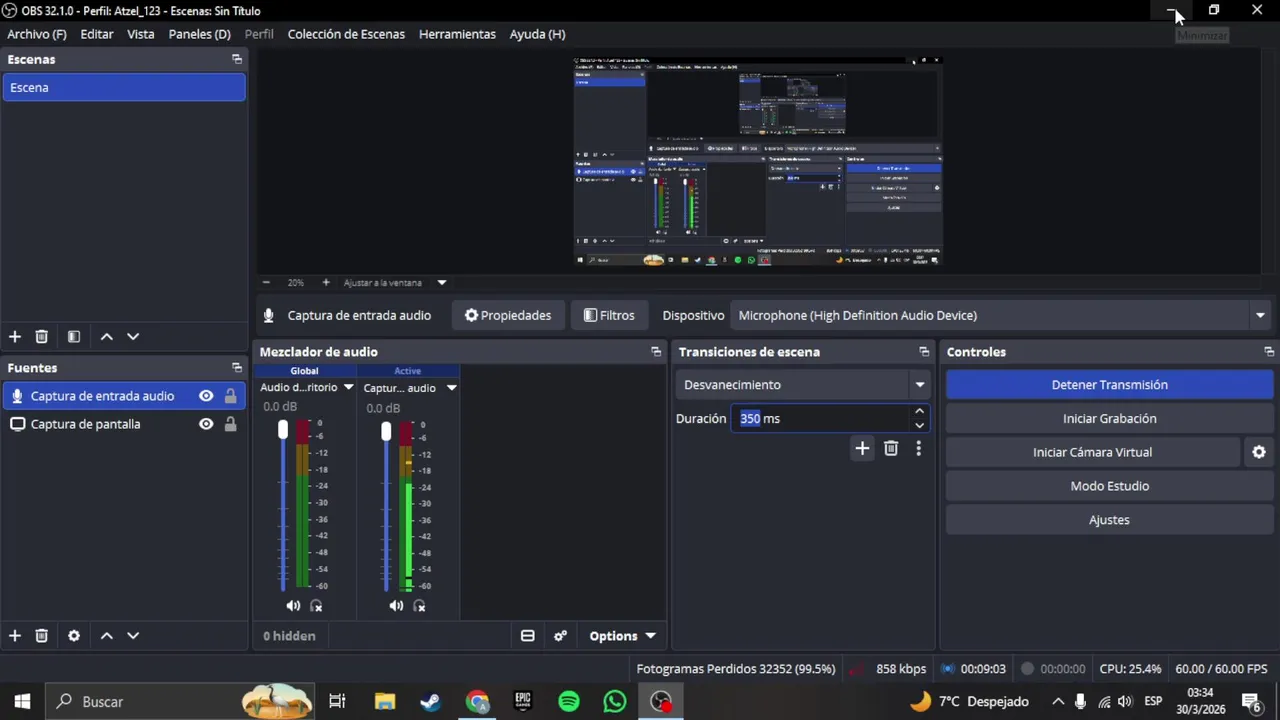
Task: Open the Colección de Escenas menu
Action: pyautogui.click(x=346, y=34)
